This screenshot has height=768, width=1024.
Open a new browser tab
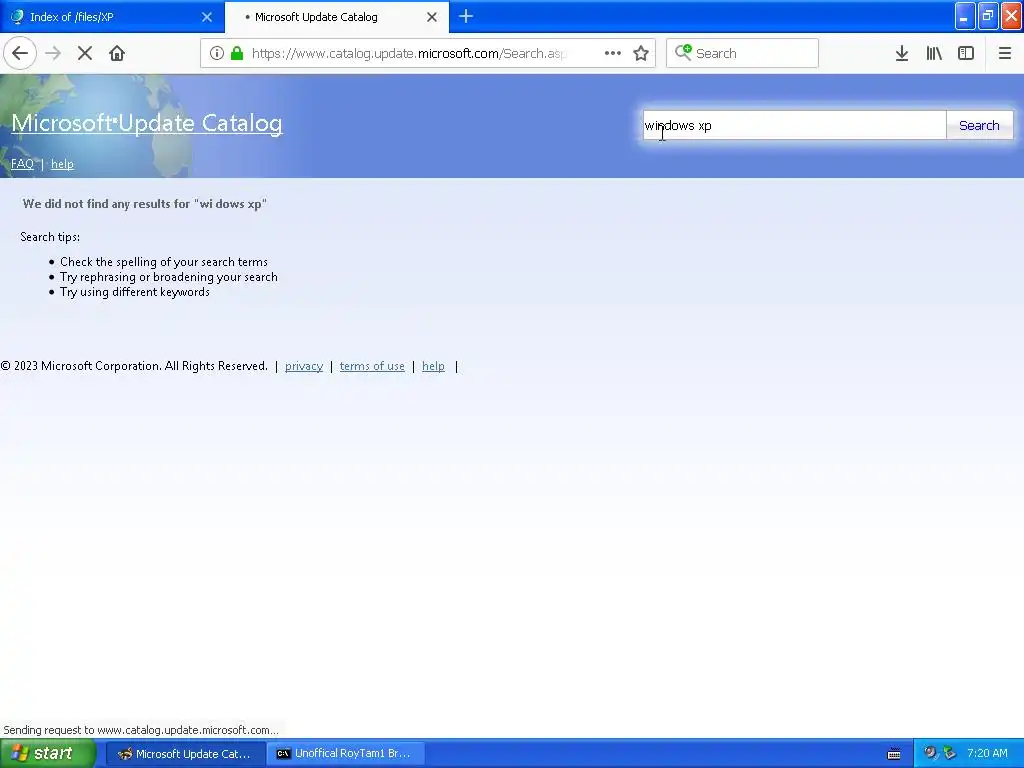pyautogui.click(x=466, y=16)
